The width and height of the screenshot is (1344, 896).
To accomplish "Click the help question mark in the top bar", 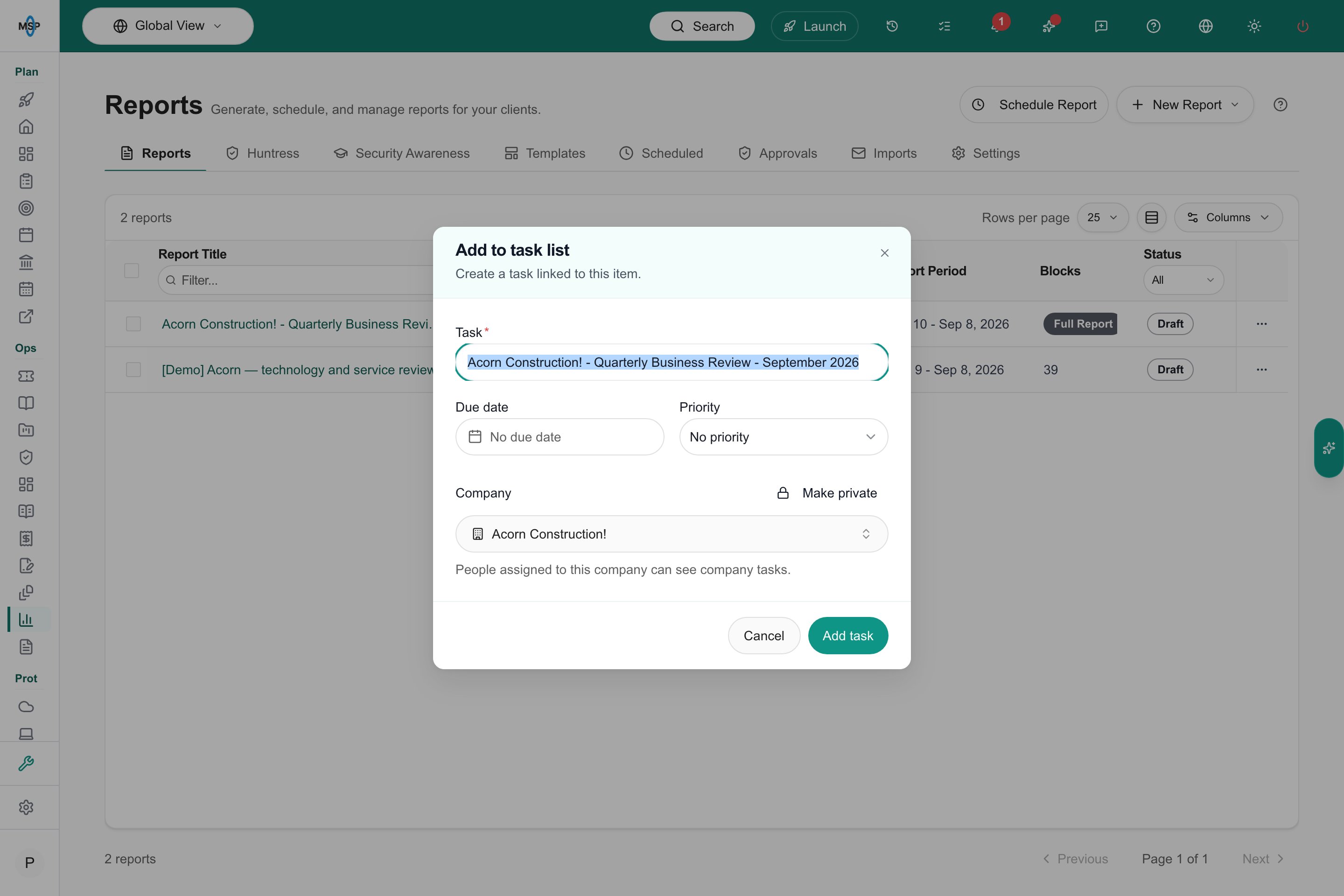I will [x=1153, y=26].
